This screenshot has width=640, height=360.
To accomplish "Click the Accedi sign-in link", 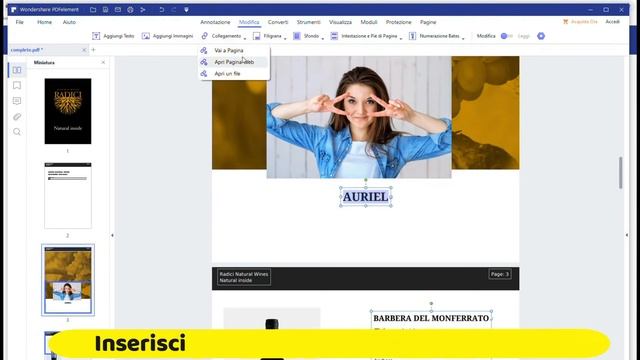I will pos(612,22).
